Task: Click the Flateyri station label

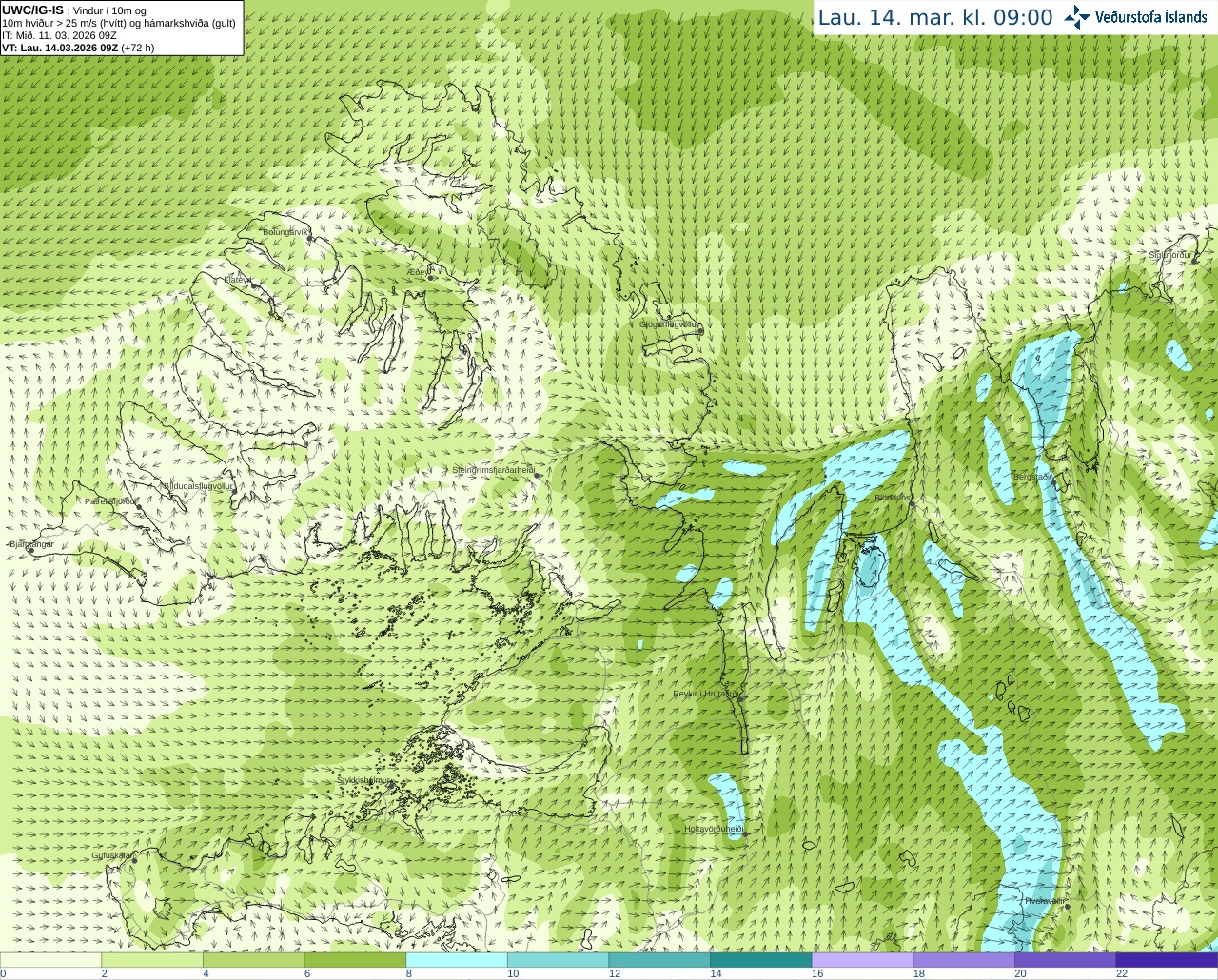Action: [238, 280]
